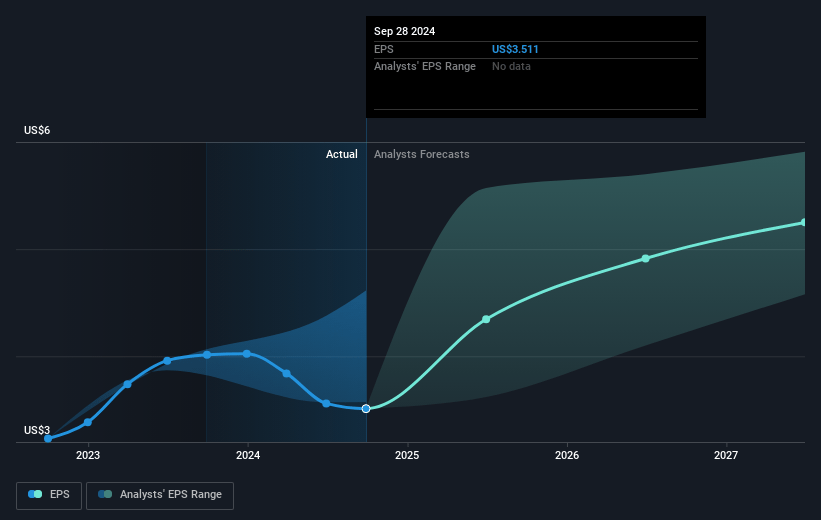Click the mid-2023 EPS data point
Screen dimensions: 821x520
[x=167, y=361]
